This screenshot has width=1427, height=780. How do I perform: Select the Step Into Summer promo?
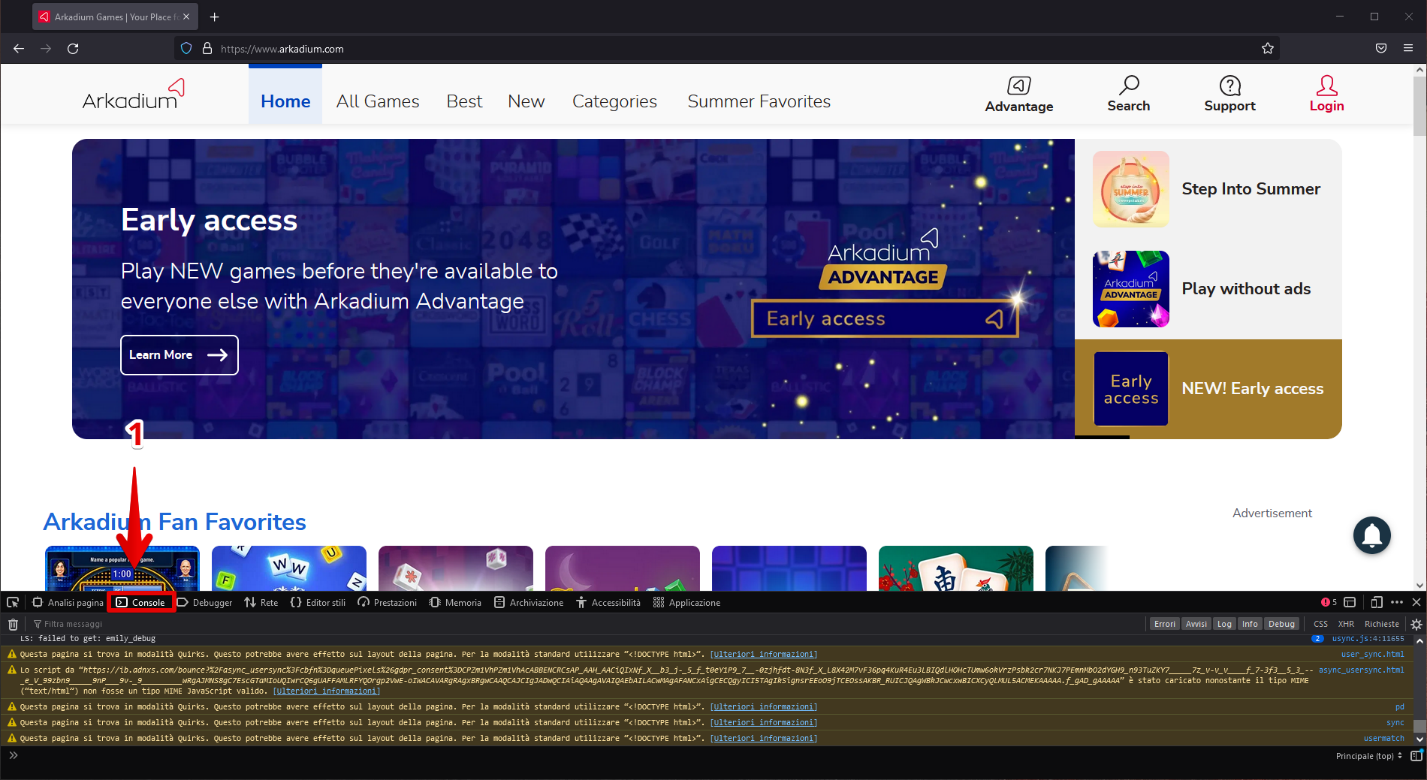tap(1208, 189)
